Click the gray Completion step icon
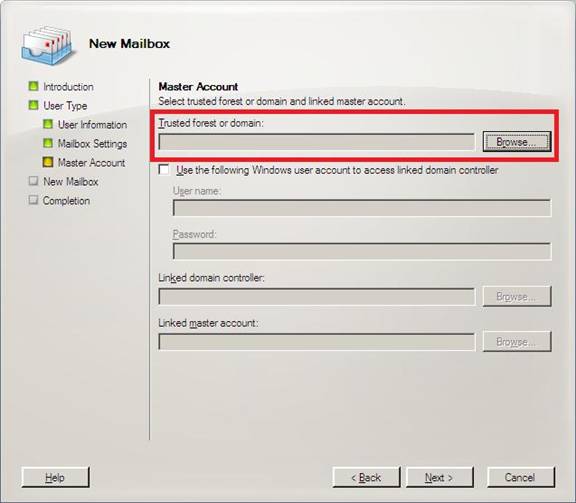Viewport: 576px width, 503px height. 33,200
